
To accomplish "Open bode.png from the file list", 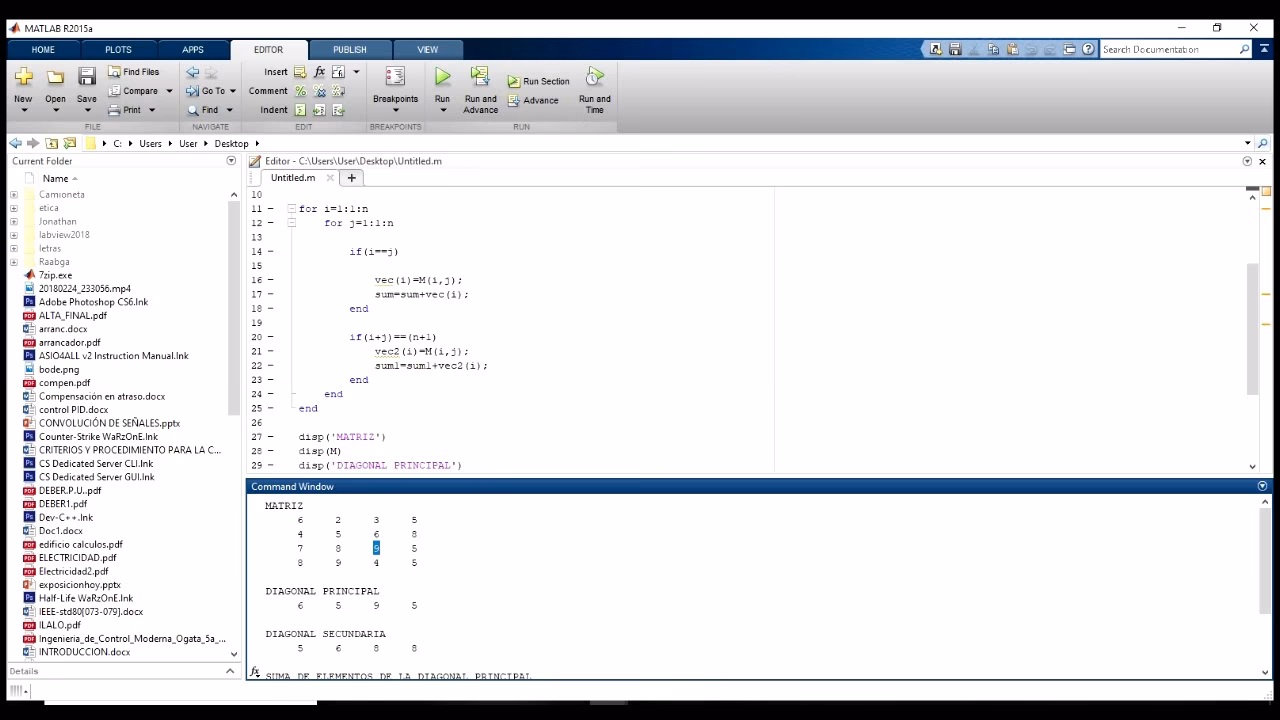I will coord(58,369).
